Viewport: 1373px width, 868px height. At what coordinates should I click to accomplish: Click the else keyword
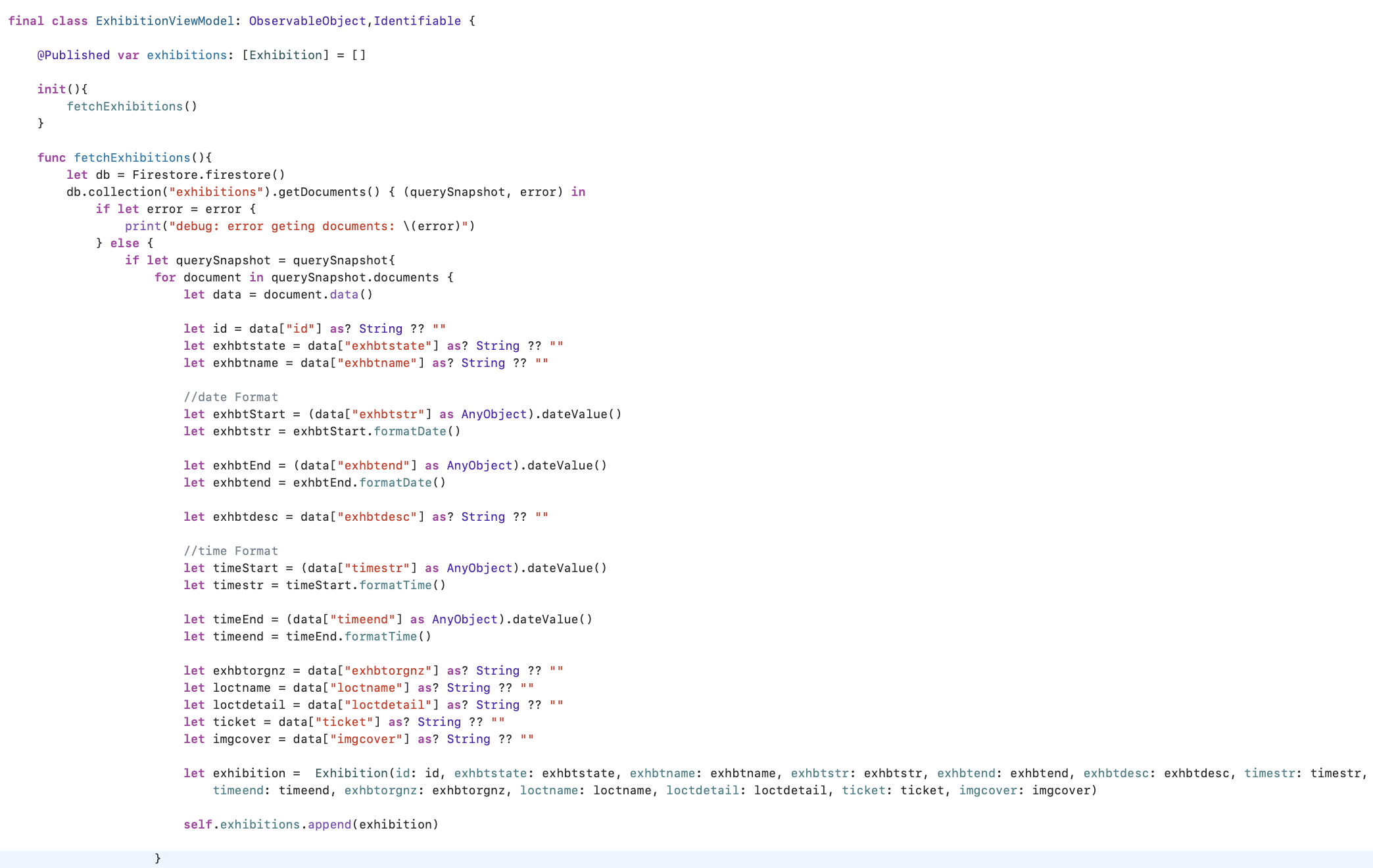pos(124,243)
